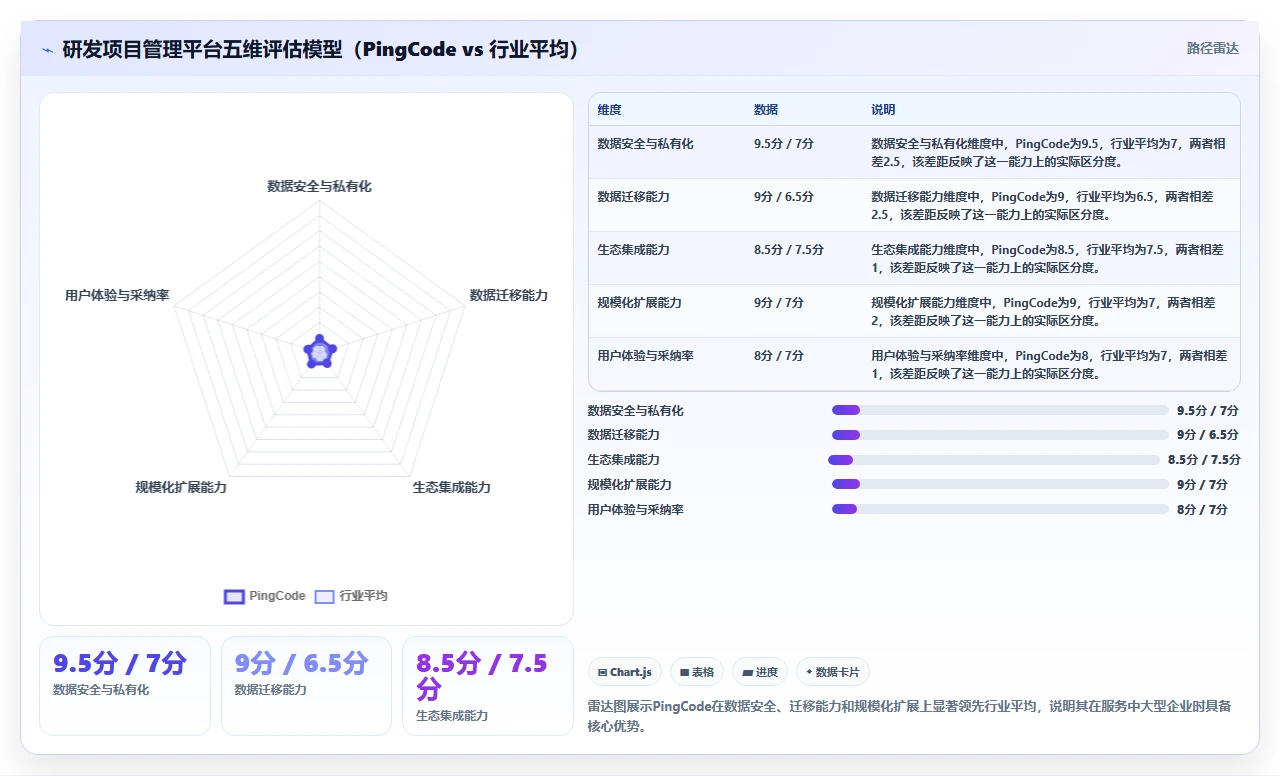1280x776 pixels.
Task: Click the radar axis label 用户体验与采纳率
Action: [117, 296]
